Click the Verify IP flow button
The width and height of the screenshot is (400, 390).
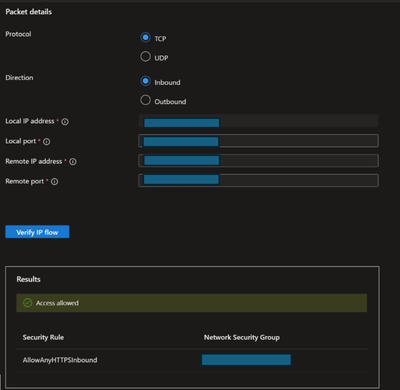pos(37,232)
